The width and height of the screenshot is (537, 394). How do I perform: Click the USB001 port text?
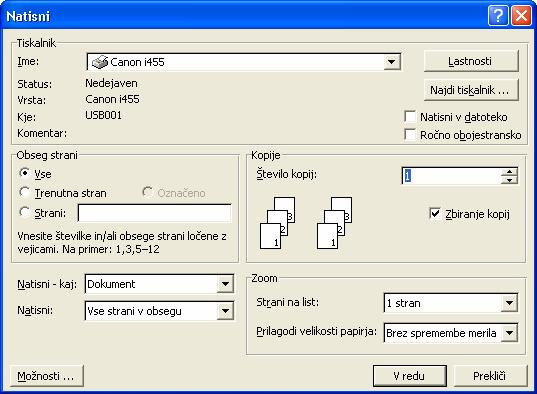pyautogui.click(x=103, y=115)
